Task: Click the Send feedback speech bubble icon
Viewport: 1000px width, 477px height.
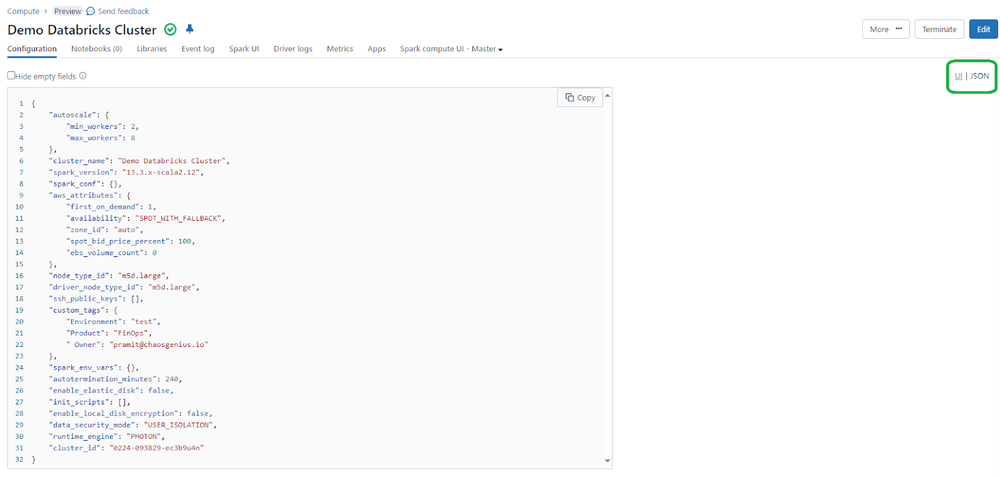Action: pyautogui.click(x=91, y=10)
